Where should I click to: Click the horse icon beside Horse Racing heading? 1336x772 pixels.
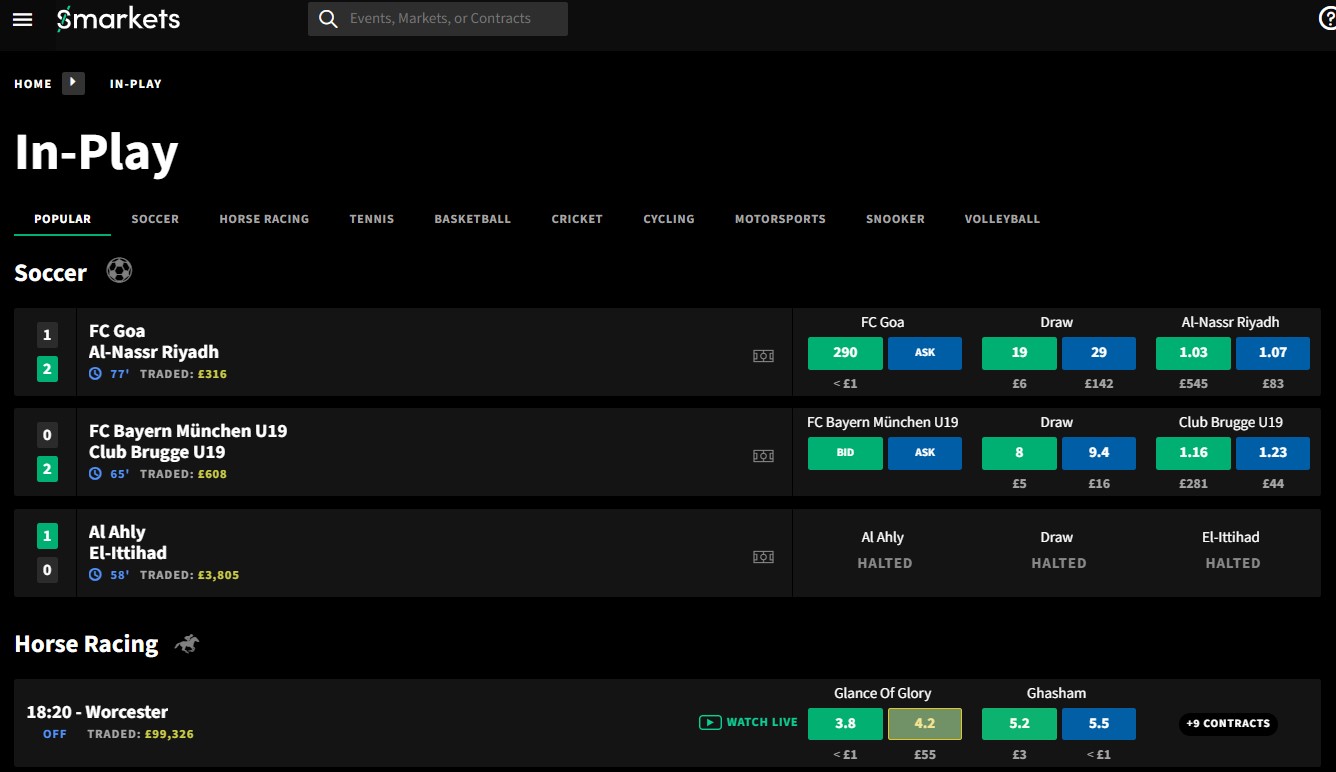coord(186,644)
